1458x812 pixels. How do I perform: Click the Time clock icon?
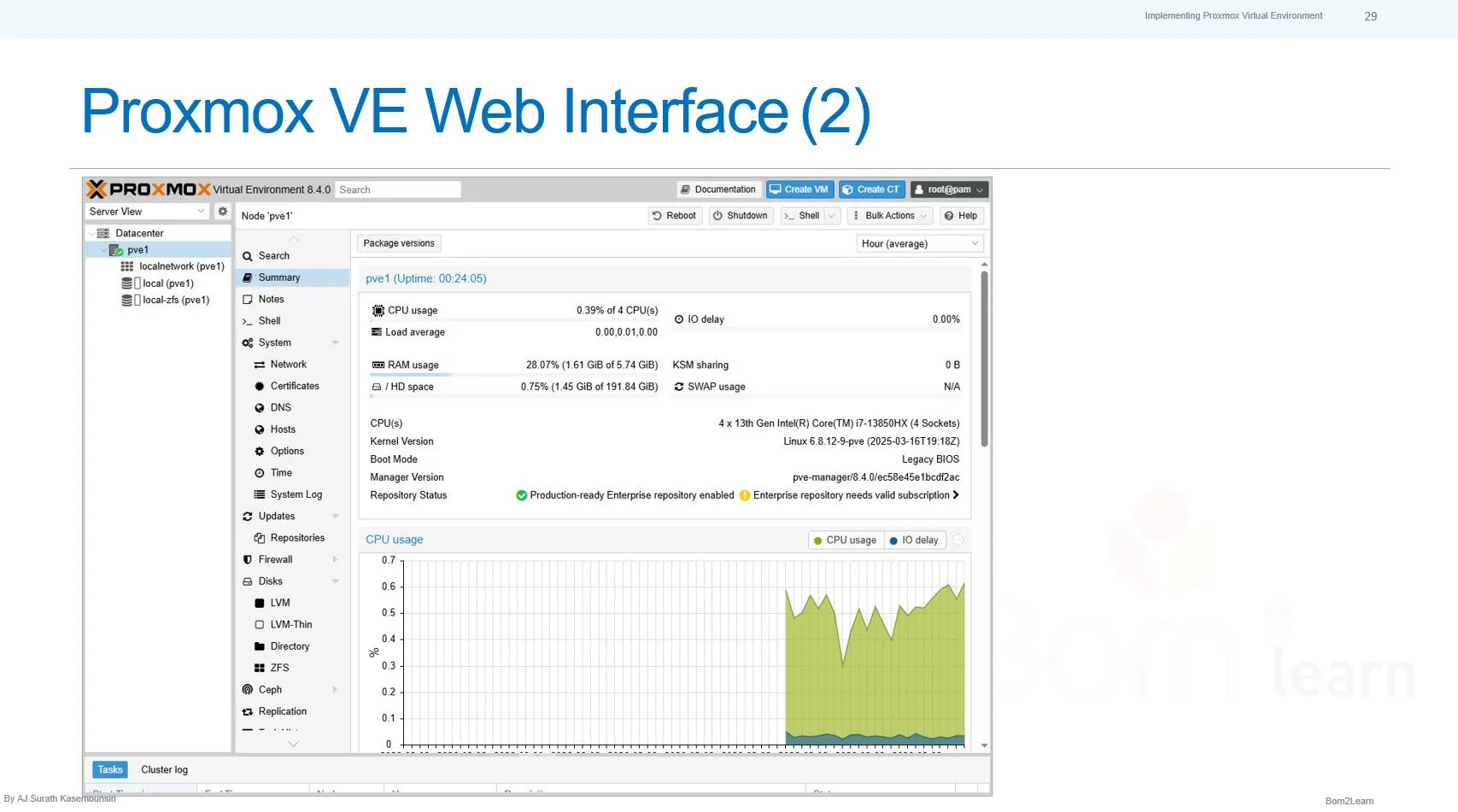pyautogui.click(x=260, y=473)
